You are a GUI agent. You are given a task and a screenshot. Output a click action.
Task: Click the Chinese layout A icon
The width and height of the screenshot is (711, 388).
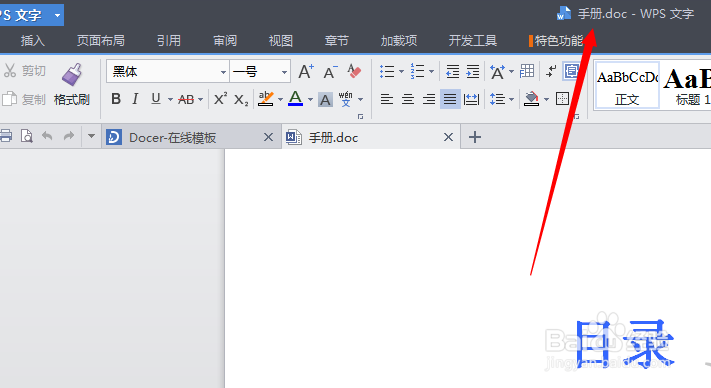(497, 72)
